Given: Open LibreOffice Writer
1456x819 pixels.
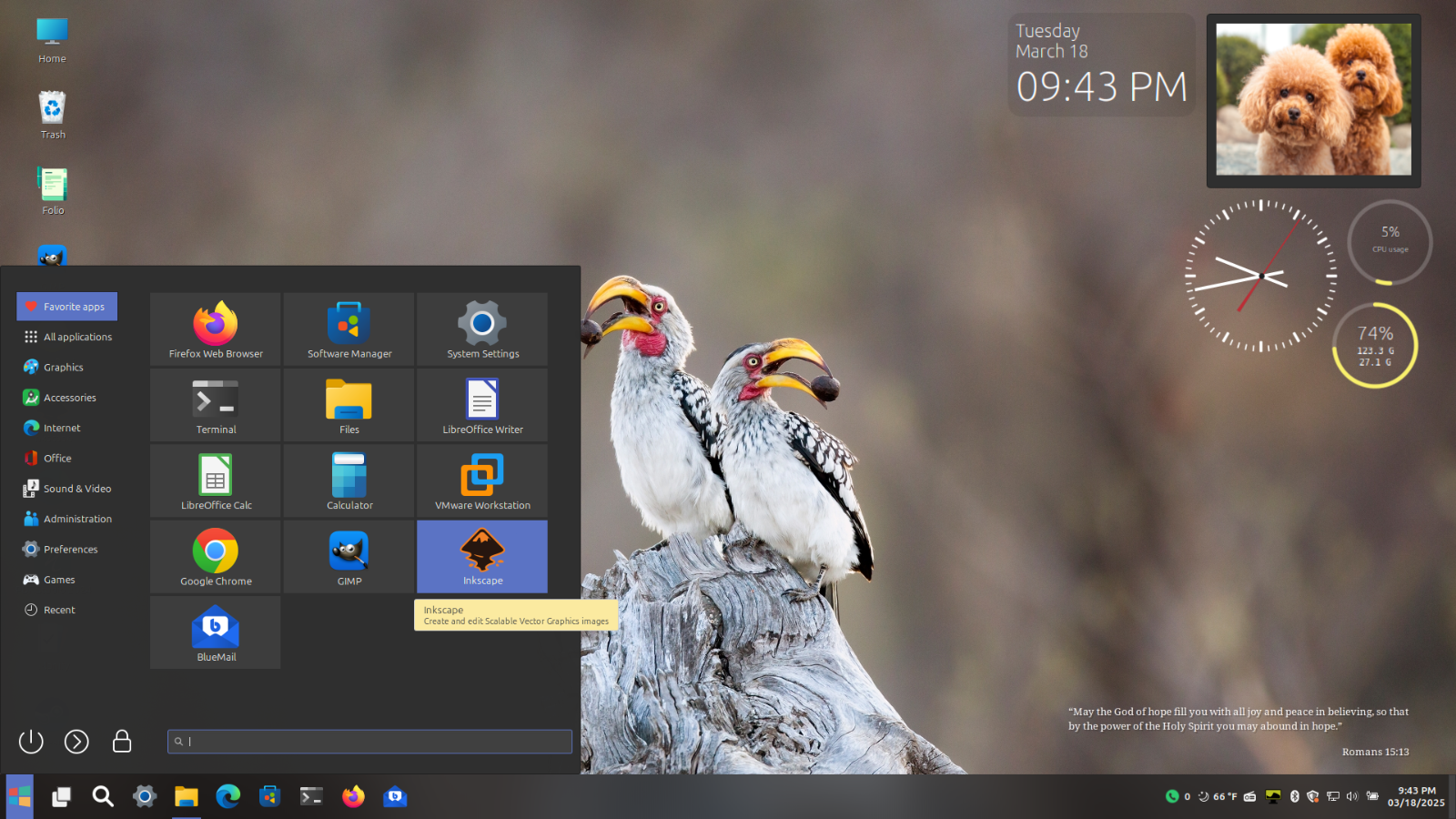Looking at the screenshot, I should pos(482,405).
